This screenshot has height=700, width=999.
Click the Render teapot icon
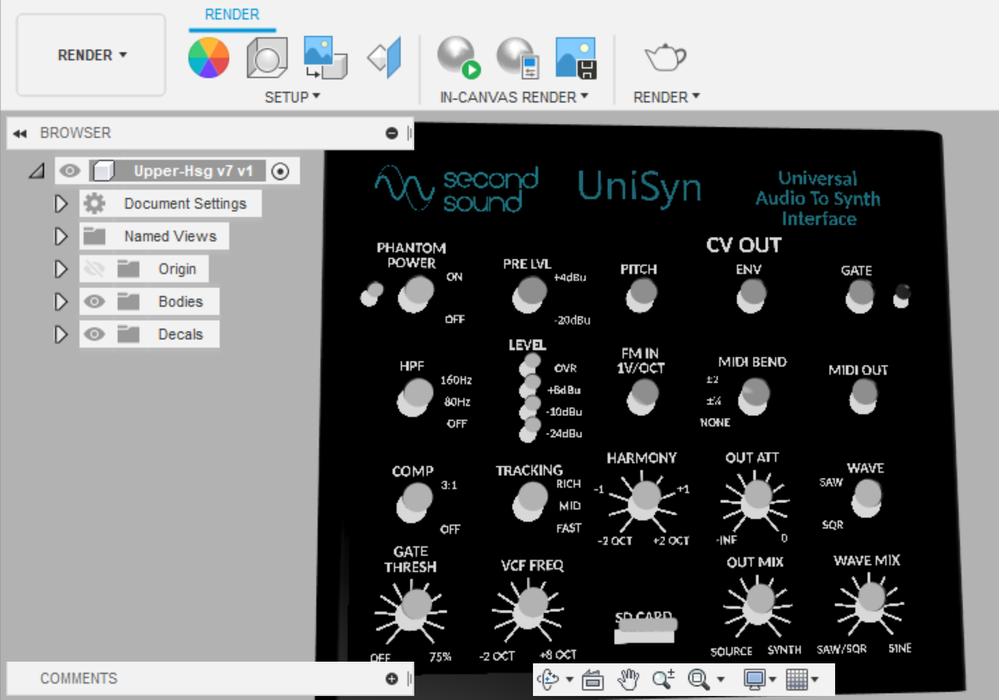pyautogui.click(x=665, y=57)
